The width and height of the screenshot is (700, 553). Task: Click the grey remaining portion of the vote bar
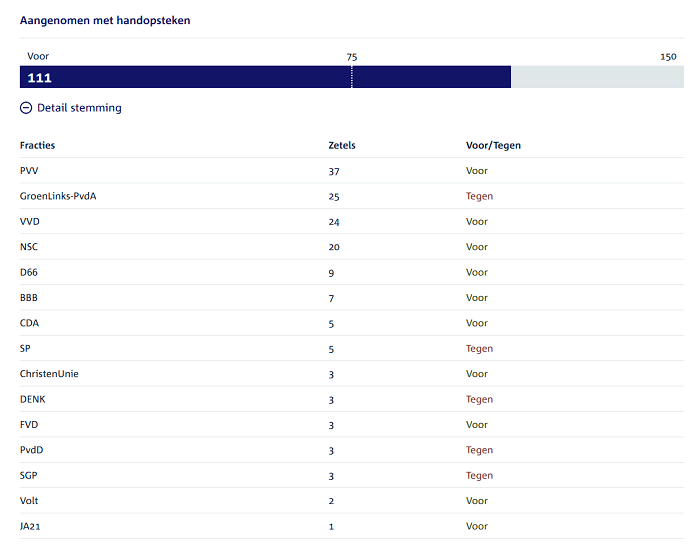click(597, 77)
